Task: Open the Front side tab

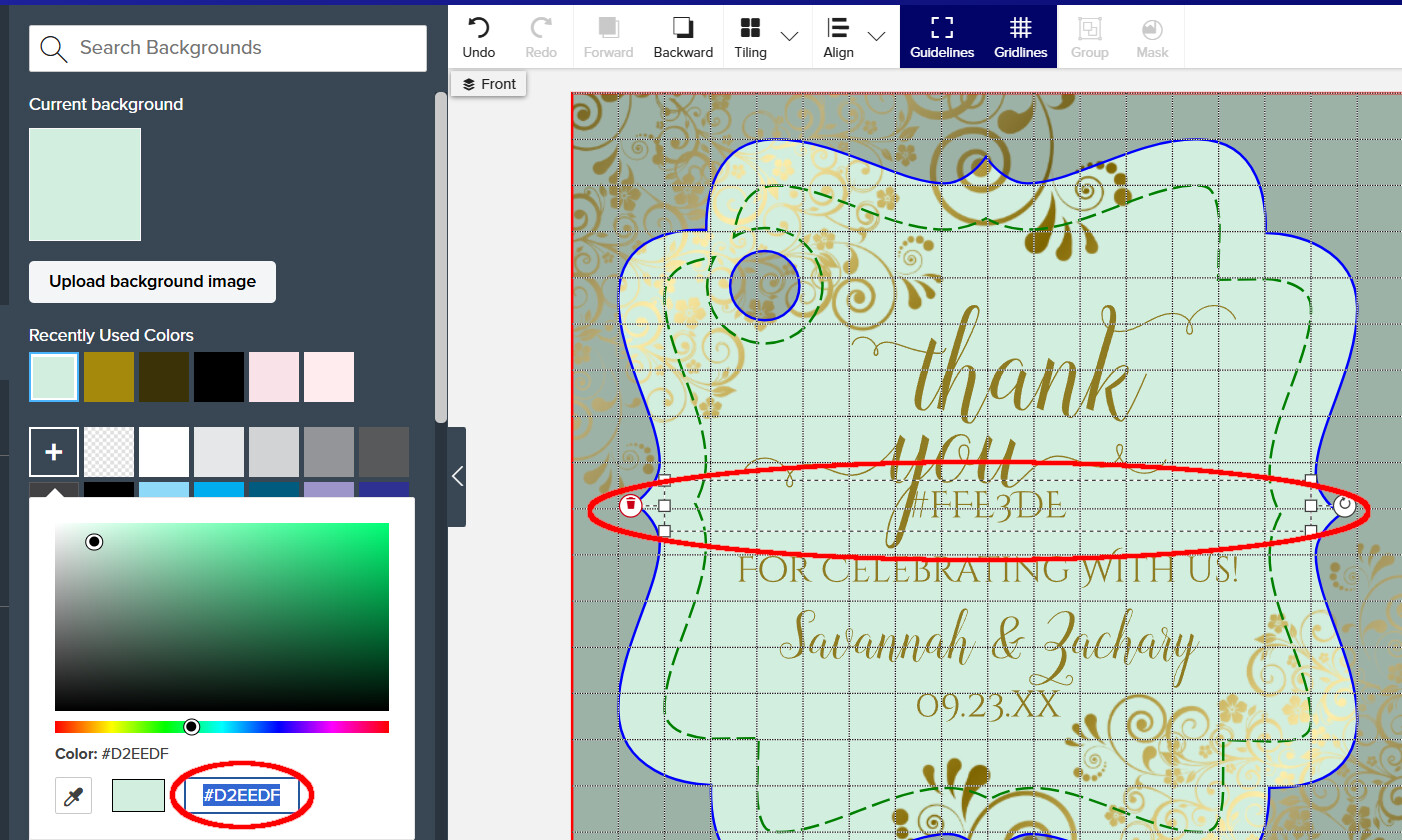Action: point(489,84)
